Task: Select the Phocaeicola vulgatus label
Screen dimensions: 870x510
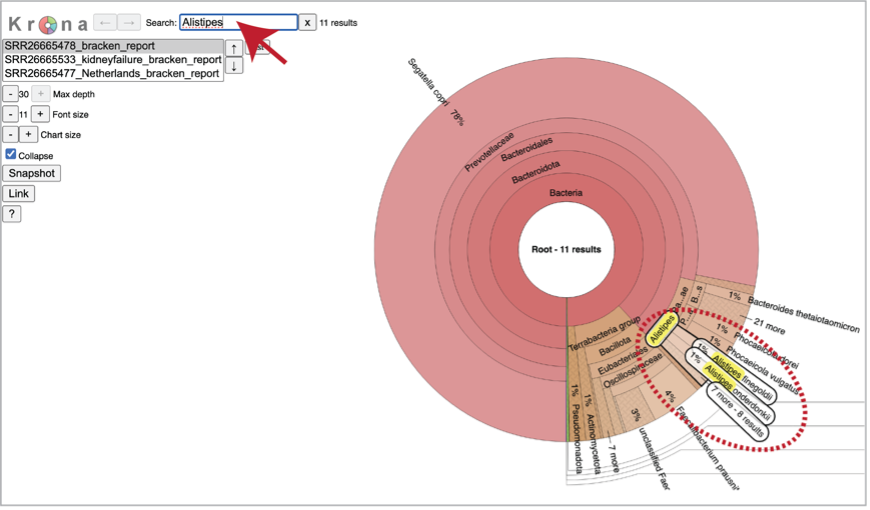Action: pos(762,370)
